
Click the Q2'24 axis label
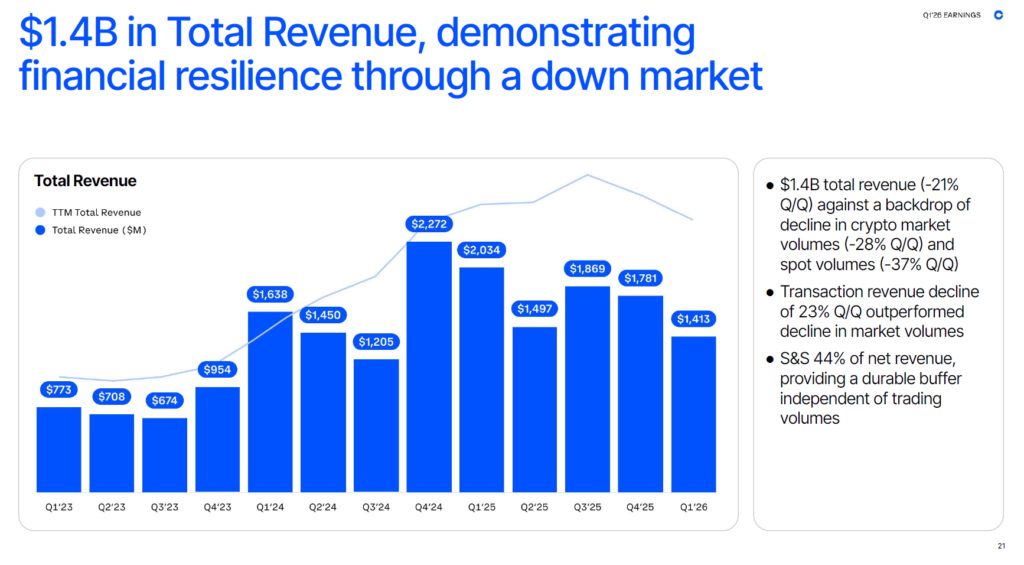pos(323,507)
